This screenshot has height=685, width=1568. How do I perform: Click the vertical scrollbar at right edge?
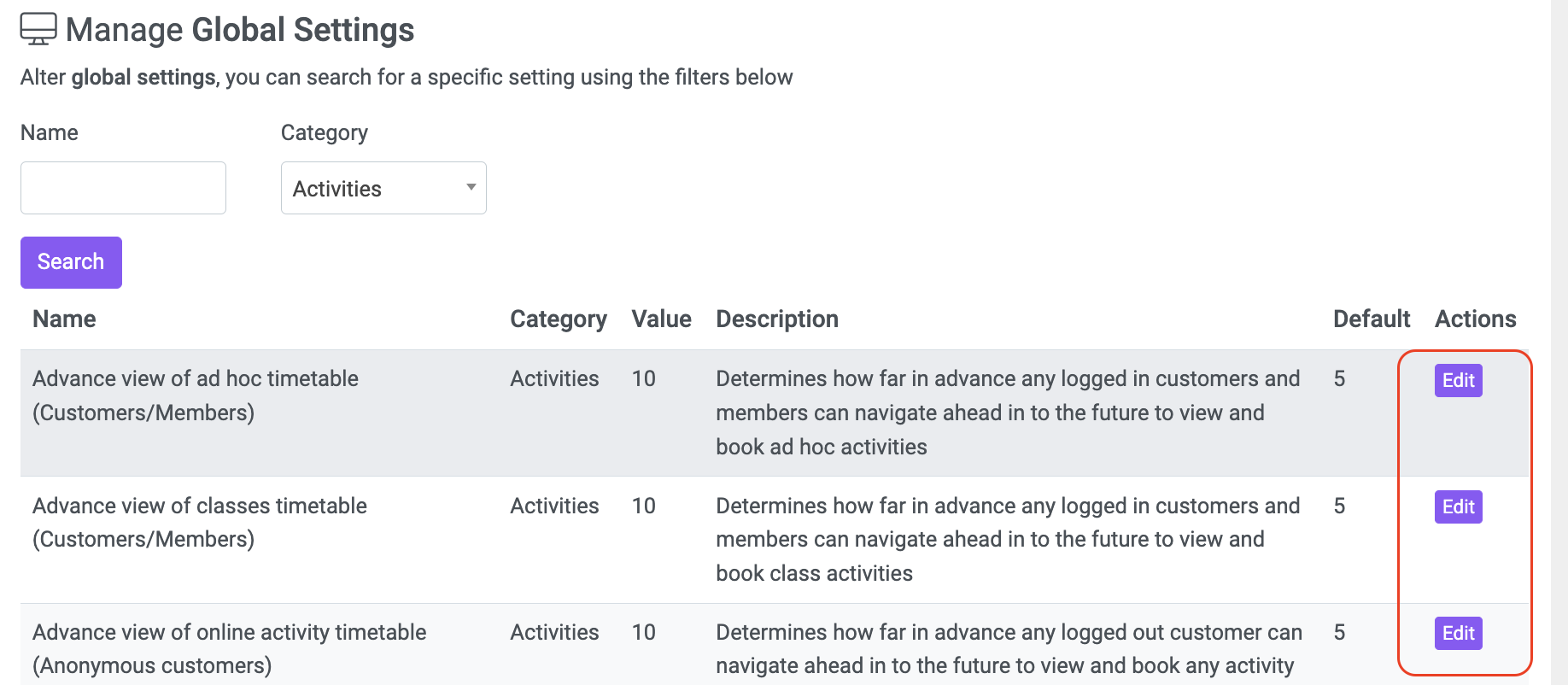1559,342
